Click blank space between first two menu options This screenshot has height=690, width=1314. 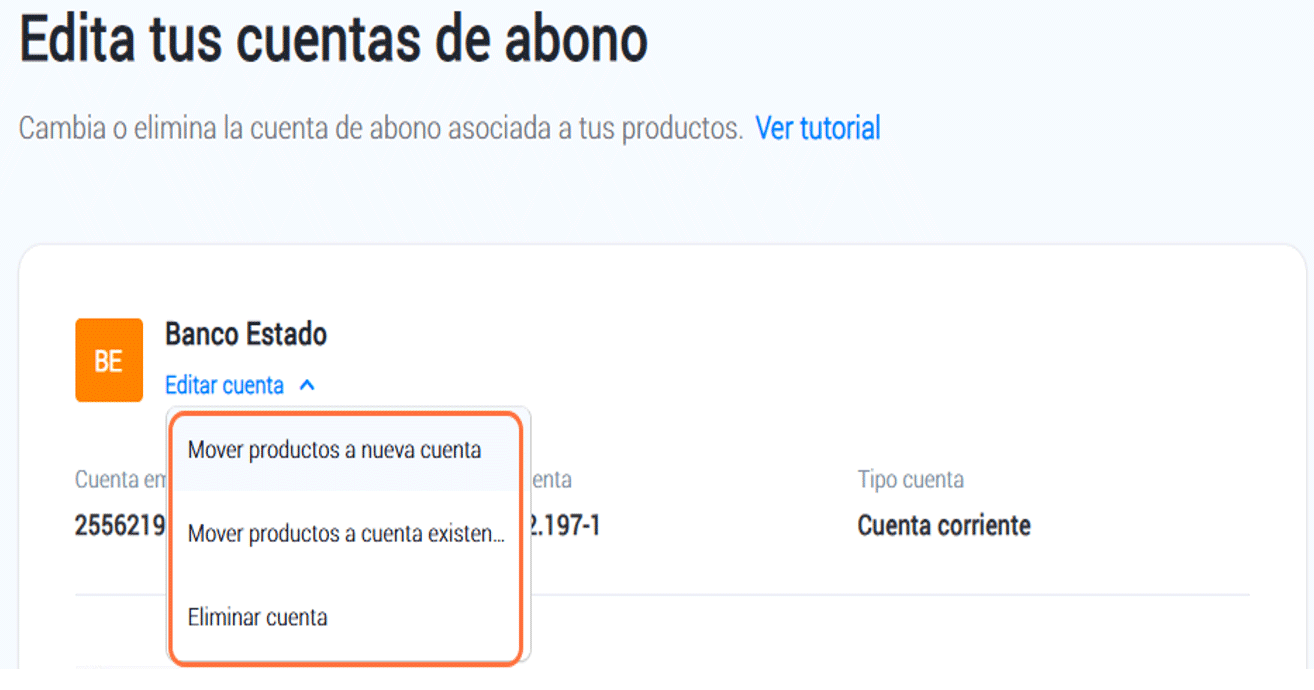tap(346, 492)
